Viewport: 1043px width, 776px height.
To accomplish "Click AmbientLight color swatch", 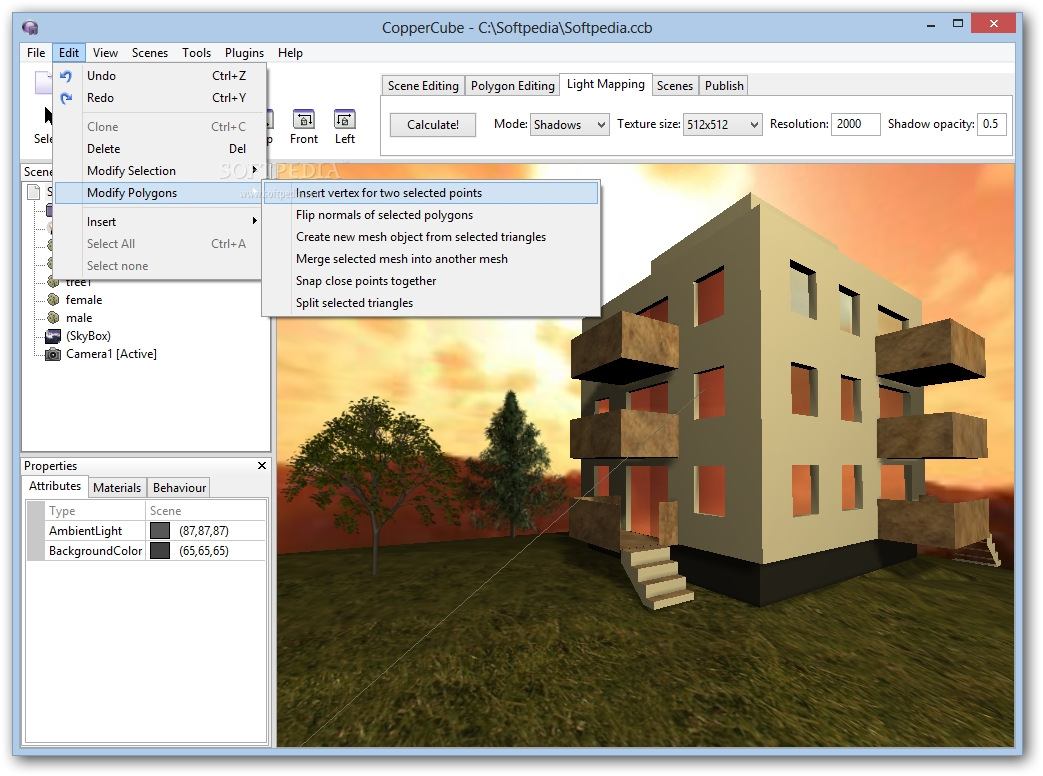I will 160,531.
